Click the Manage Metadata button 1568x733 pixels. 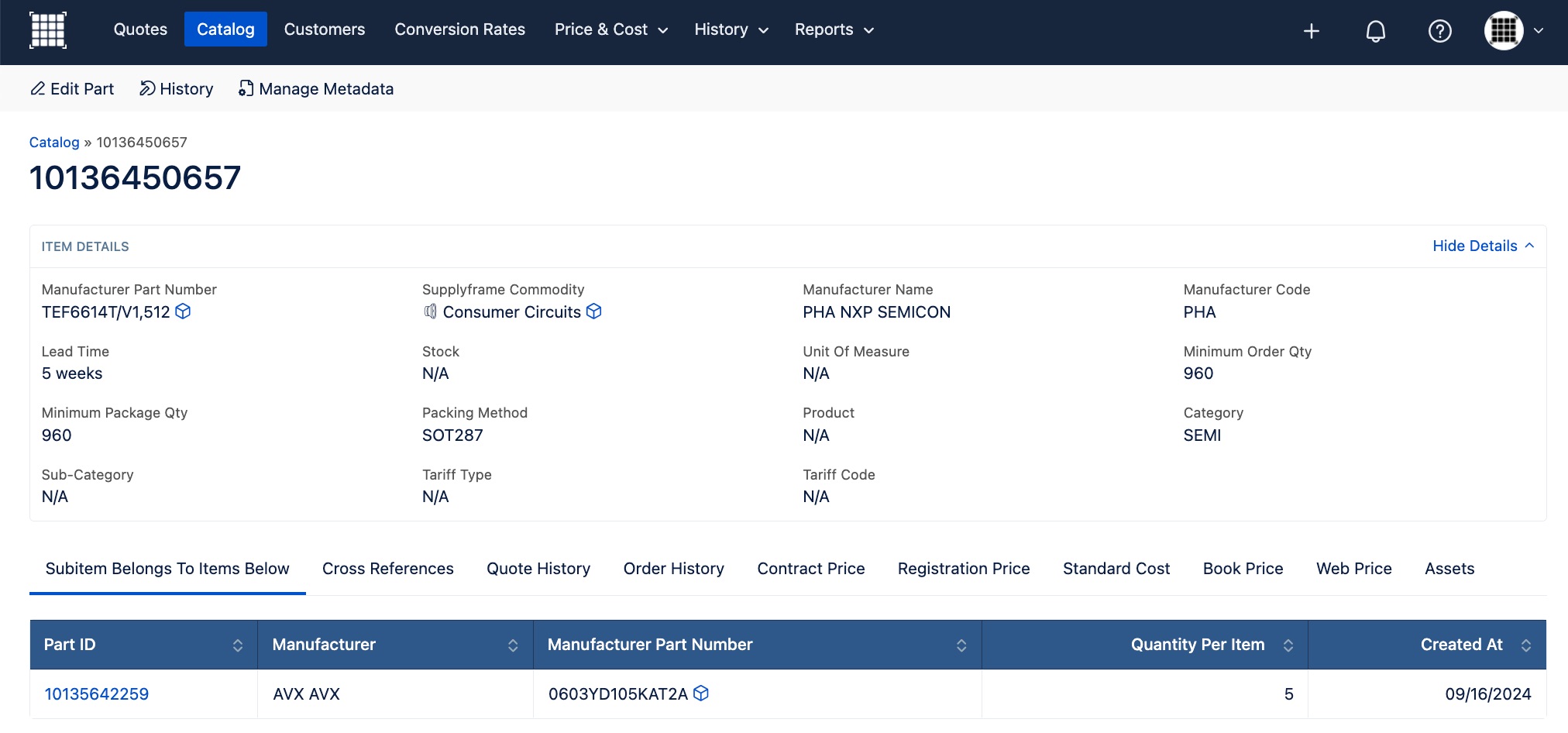coord(316,88)
